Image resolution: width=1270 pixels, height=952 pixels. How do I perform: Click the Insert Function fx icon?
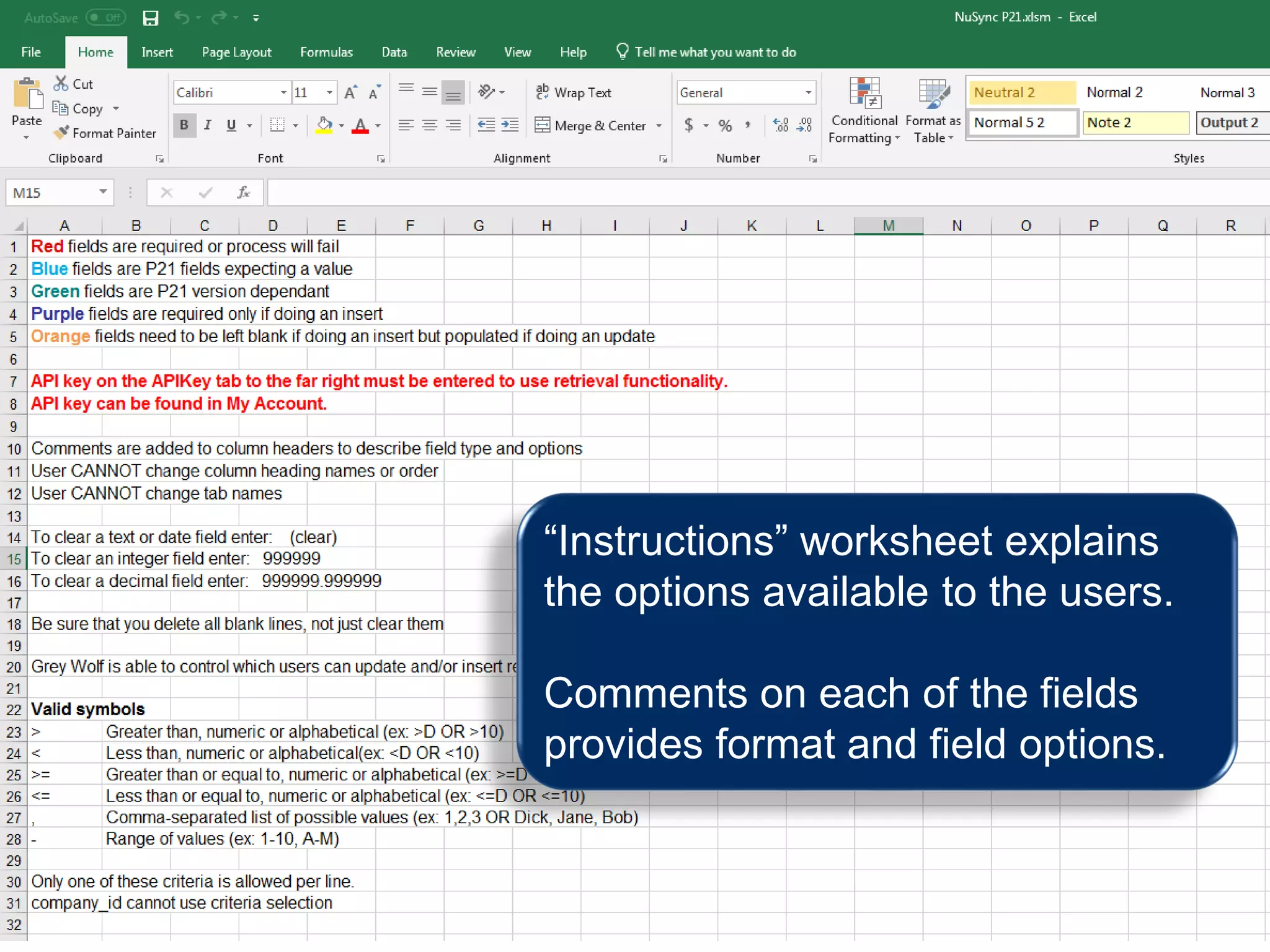(x=244, y=193)
